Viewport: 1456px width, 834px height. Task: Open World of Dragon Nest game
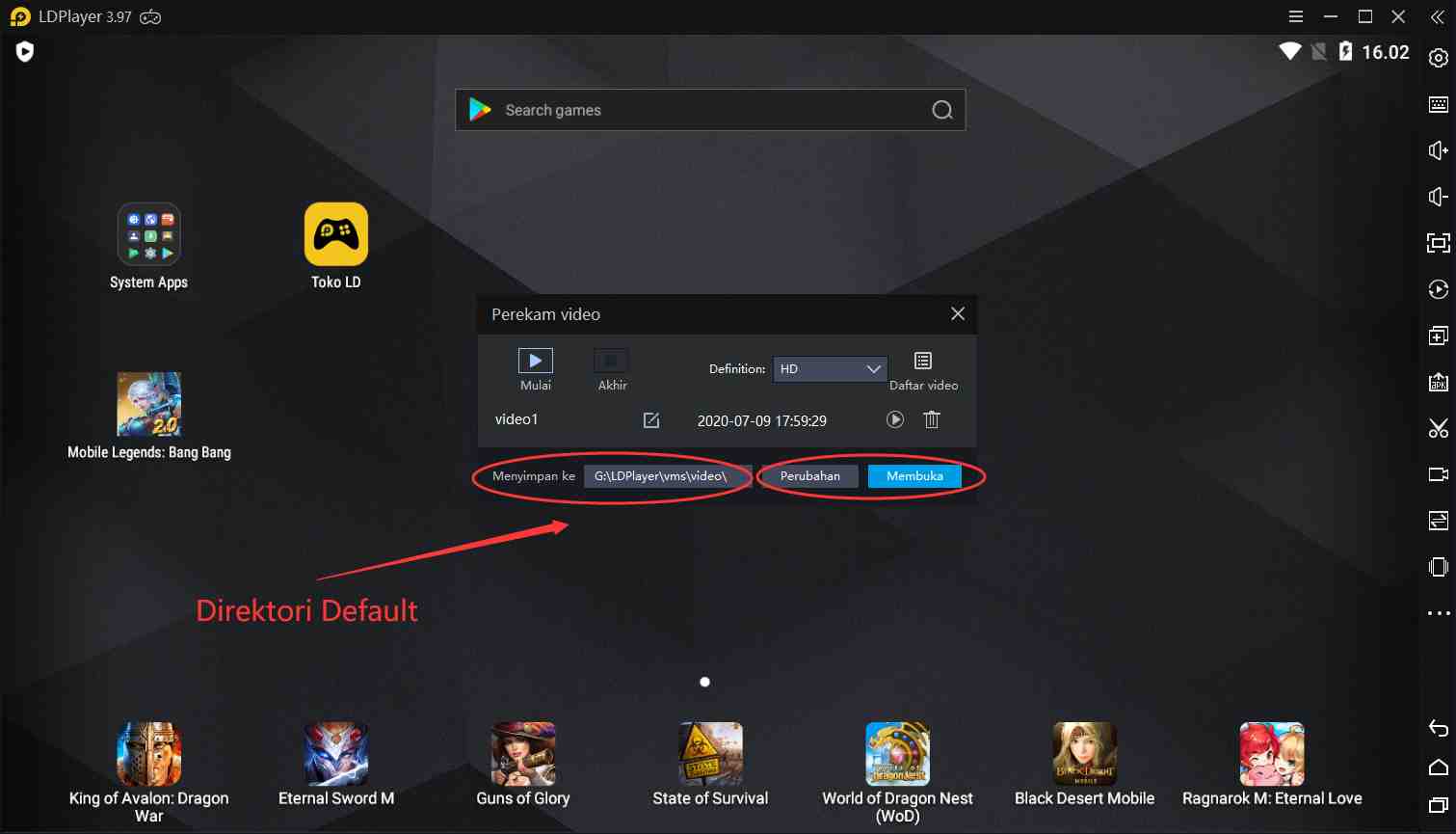point(897,773)
